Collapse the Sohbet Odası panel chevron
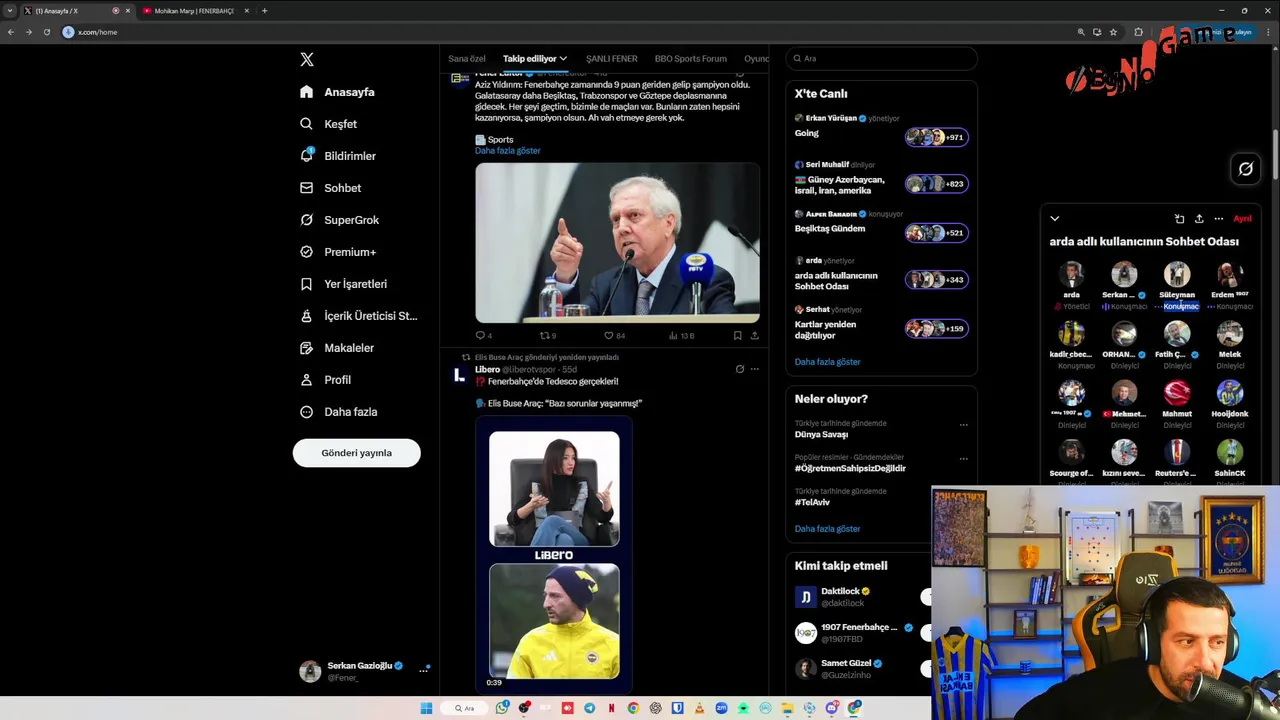This screenshot has width=1280, height=720. (1054, 219)
